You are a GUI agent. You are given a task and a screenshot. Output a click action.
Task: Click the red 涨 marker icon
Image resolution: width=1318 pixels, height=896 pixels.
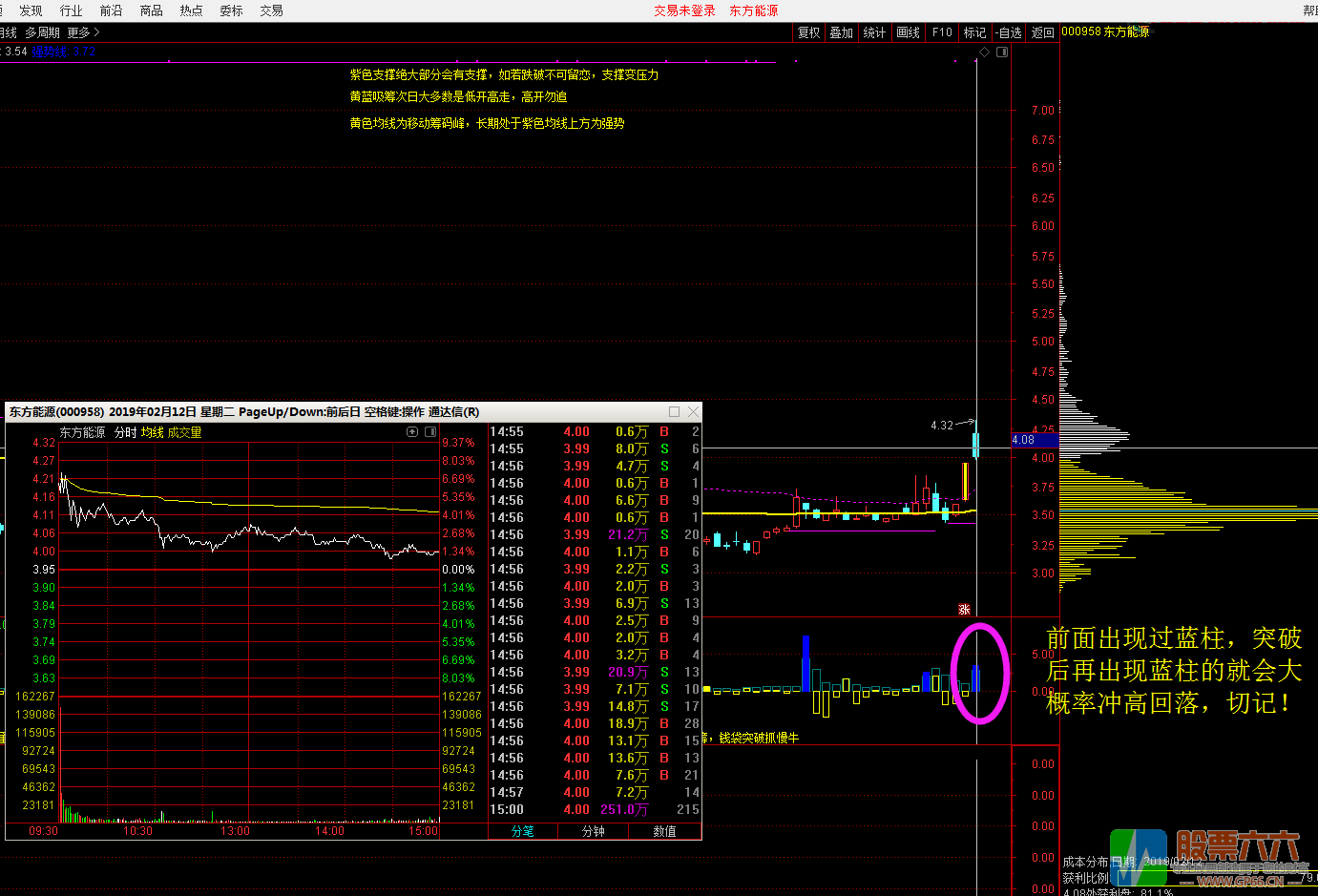pyautogui.click(x=964, y=609)
